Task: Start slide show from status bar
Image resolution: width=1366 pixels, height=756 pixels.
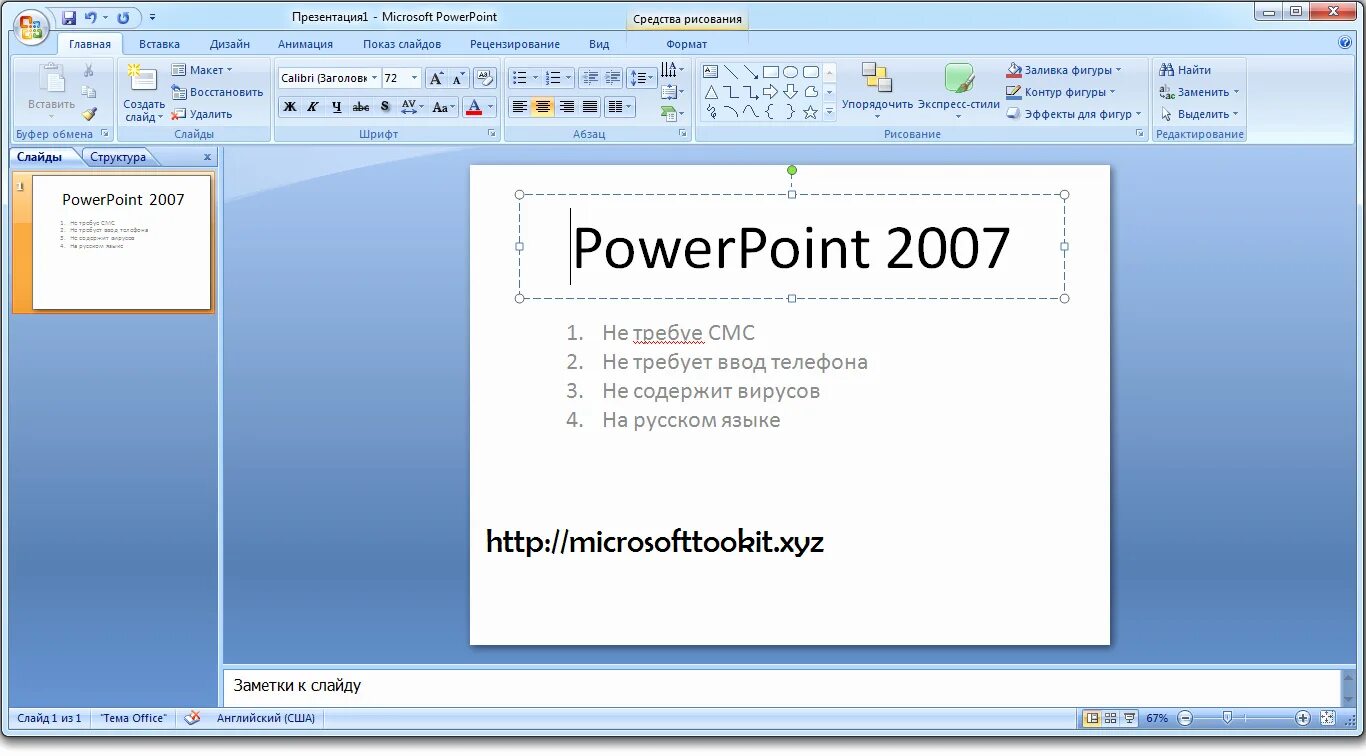Action: click(x=1129, y=718)
